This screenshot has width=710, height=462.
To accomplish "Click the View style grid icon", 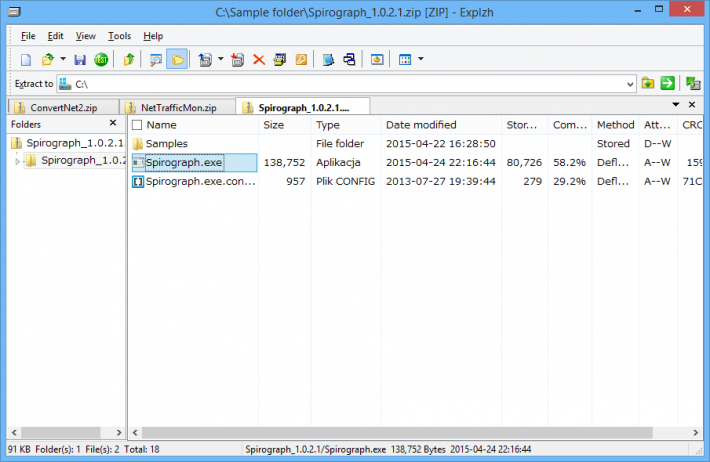I will click(x=405, y=59).
